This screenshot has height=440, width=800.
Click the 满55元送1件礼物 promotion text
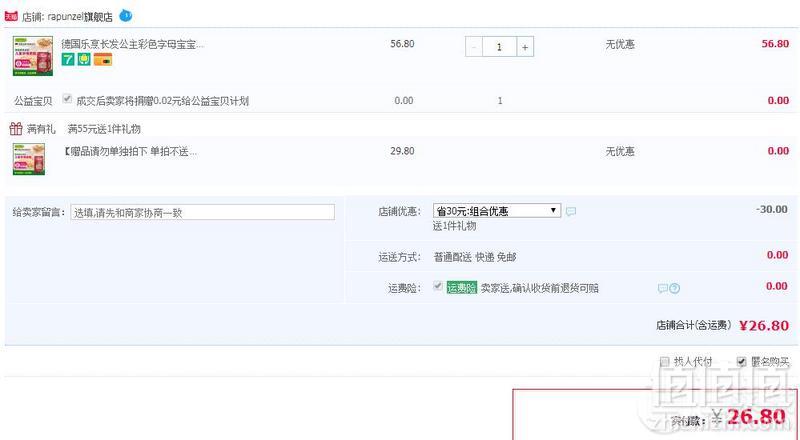click(104, 129)
